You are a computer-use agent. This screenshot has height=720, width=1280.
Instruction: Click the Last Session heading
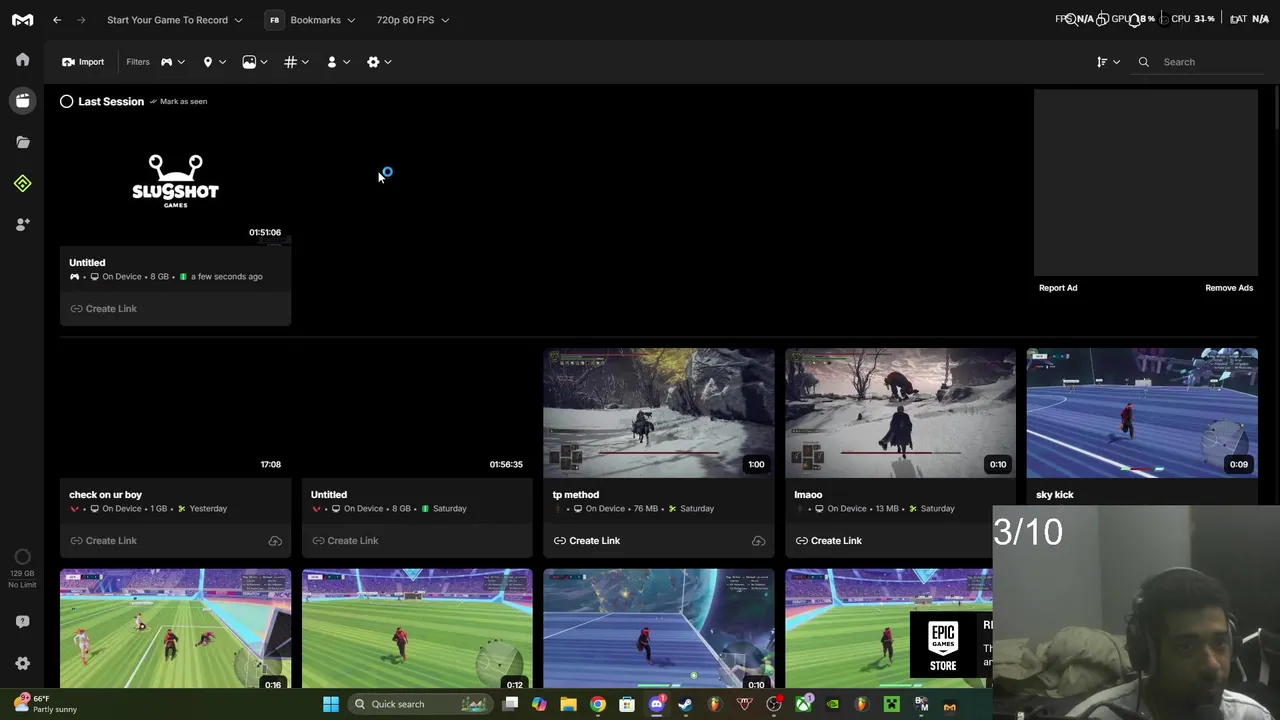pos(111,101)
